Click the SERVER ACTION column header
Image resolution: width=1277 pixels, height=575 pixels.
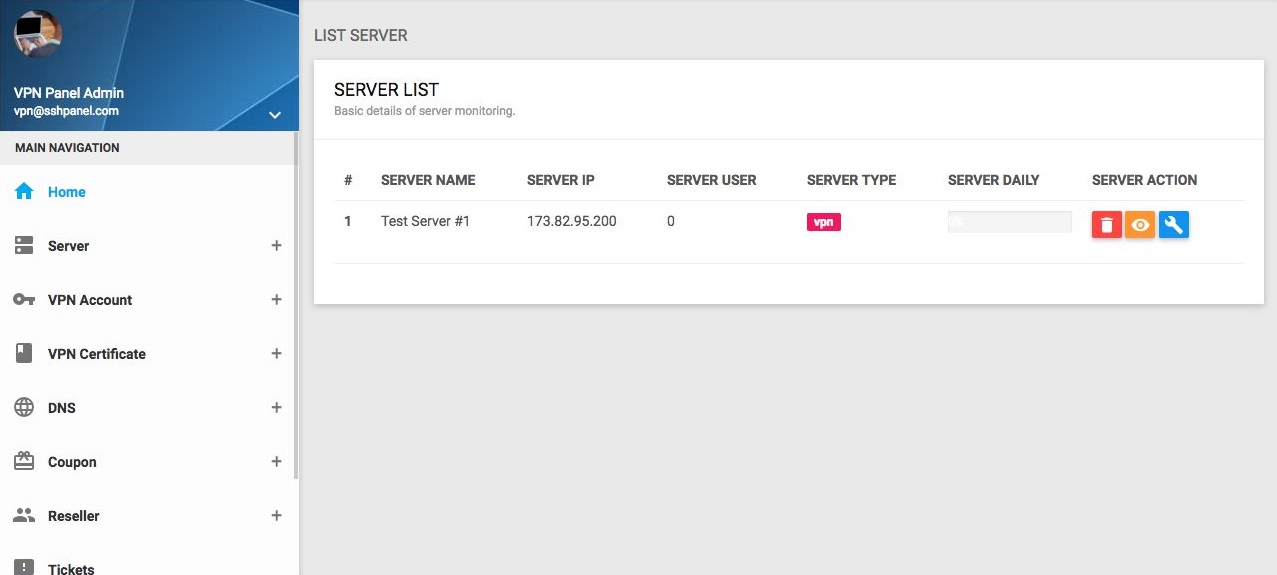(1144, 180)
